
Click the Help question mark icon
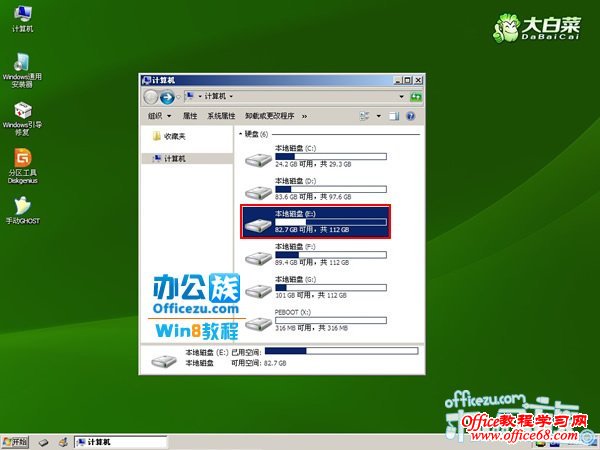(411, 116)
